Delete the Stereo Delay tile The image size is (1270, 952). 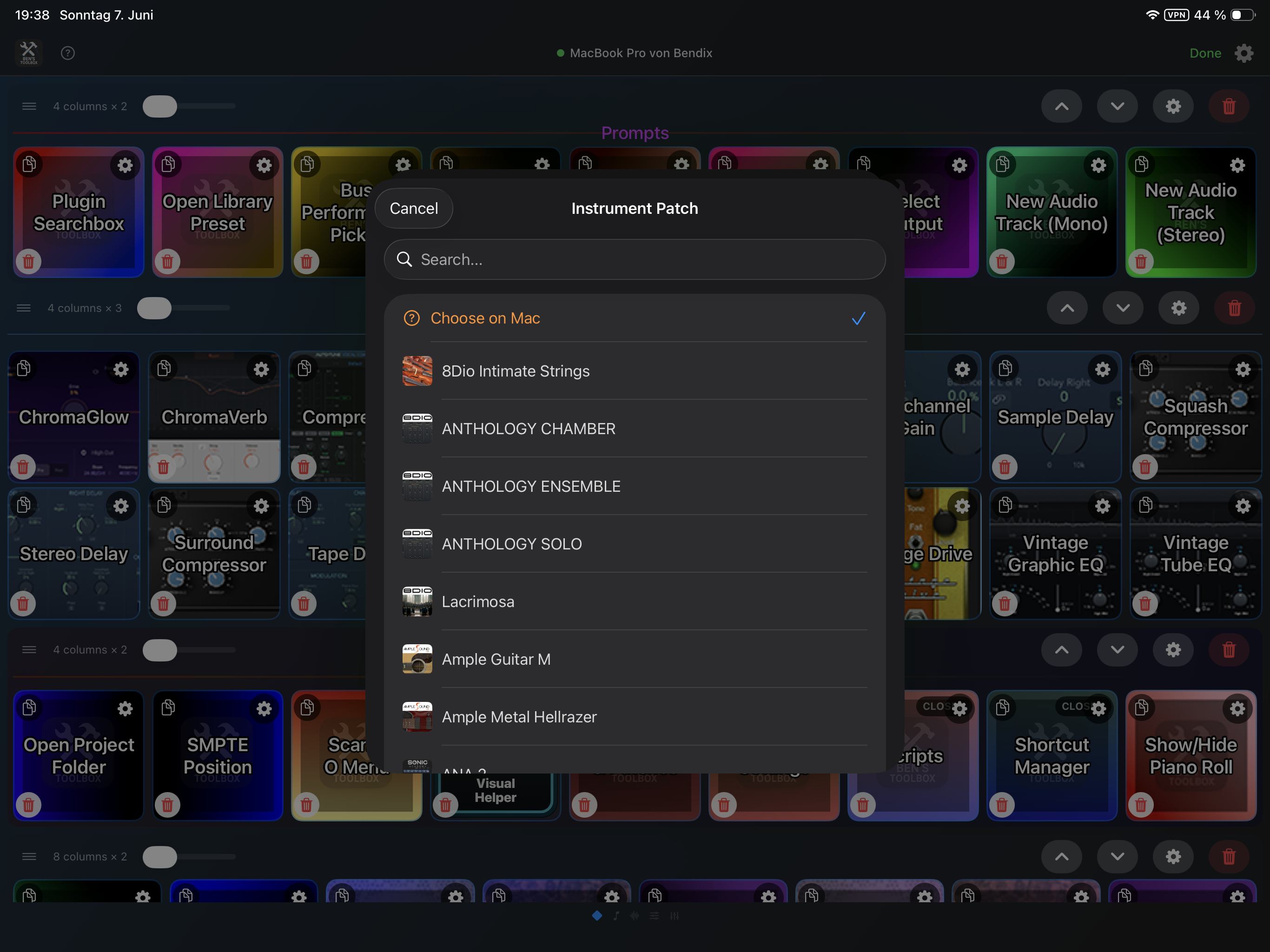23,603
